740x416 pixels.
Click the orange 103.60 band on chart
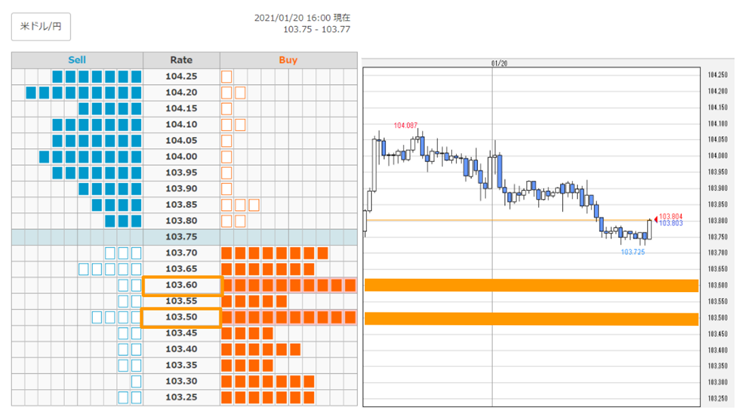point(531,285)
